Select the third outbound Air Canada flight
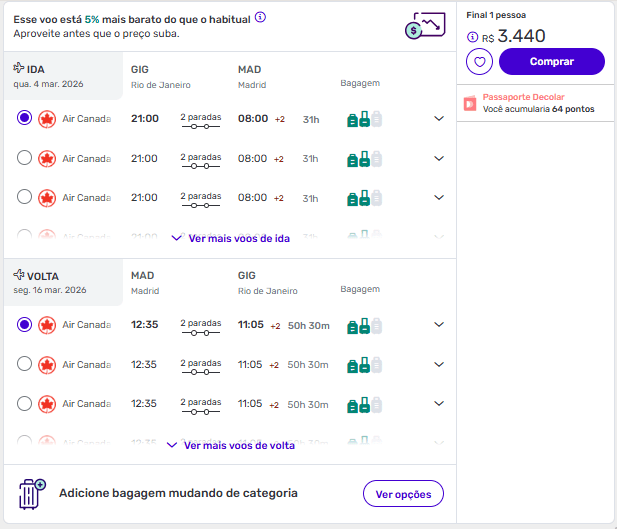Image resolution: width=617 pixels, height=529 pixels. [x=25, y=197]
